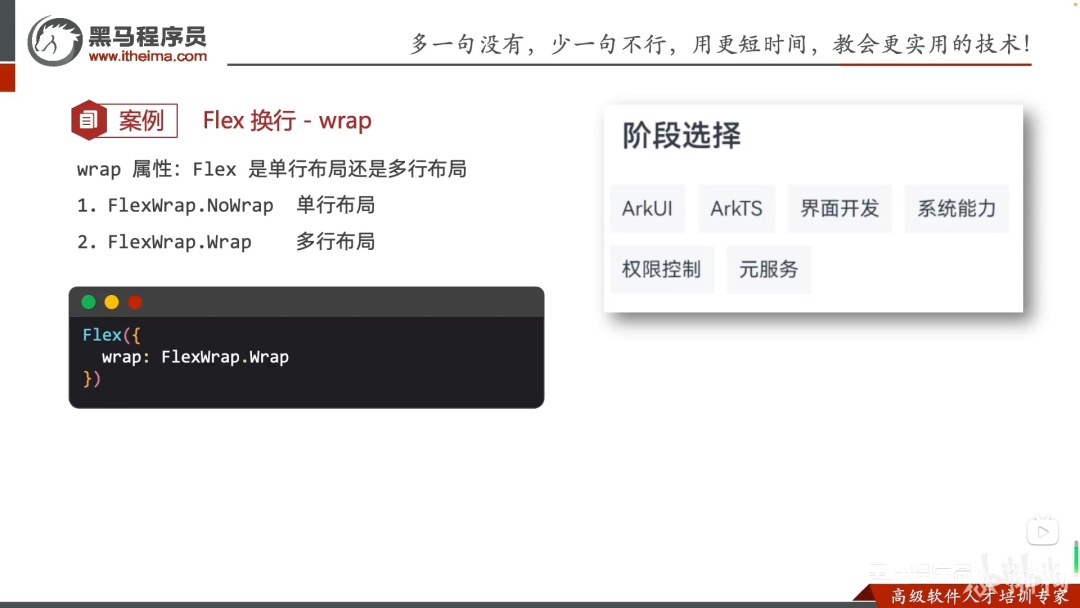This screenshot has width=1080, height=608.
Task: Select the ArkTS tag
Action: pyautogui.click(x=736, y=208)
